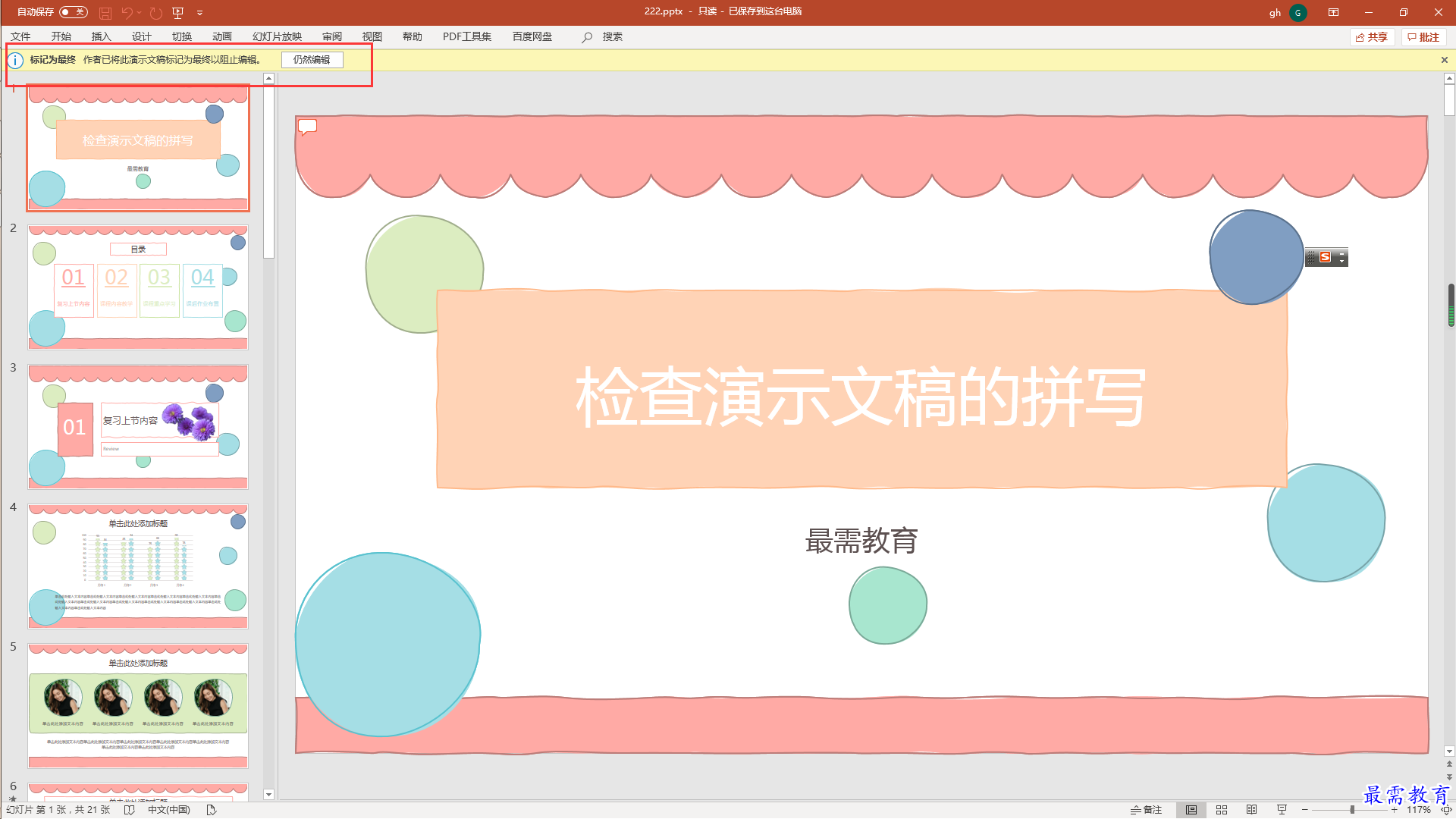Image resolution: width=1456 pixels, height=819 pixels.
Task: Click the 中文(中国) language indicator
Action: 168,810
